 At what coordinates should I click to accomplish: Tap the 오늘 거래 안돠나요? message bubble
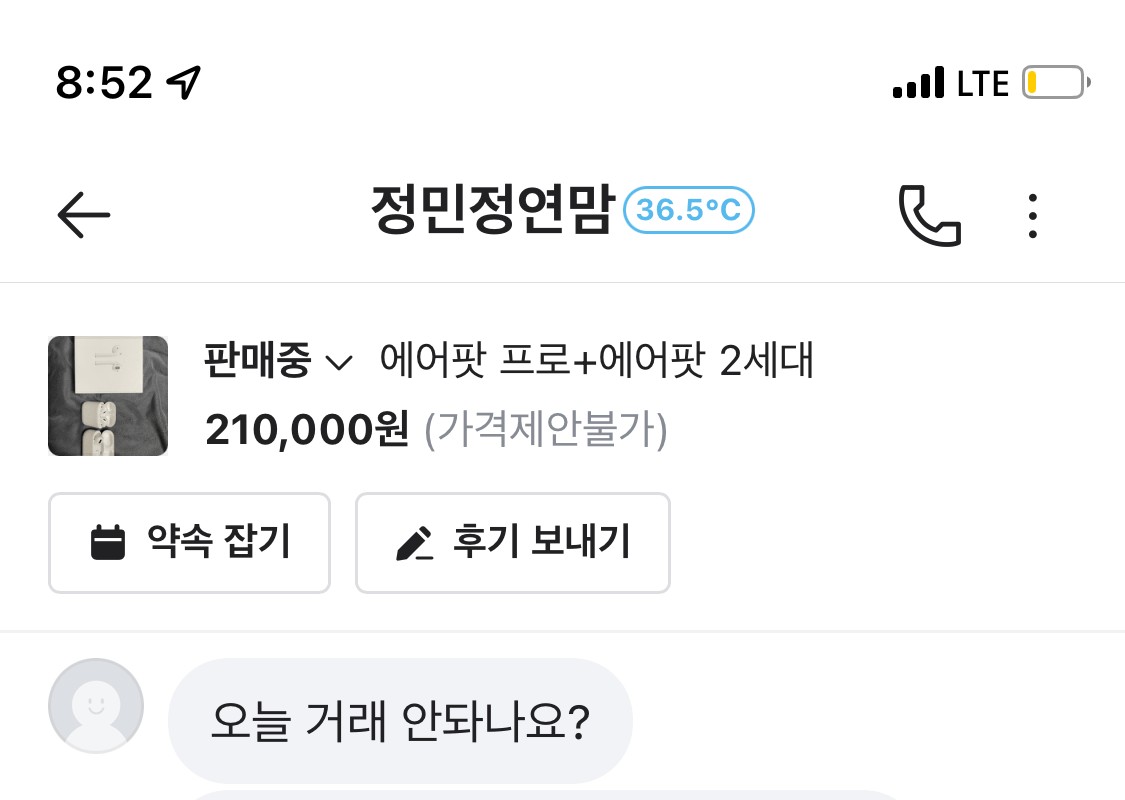point(400,720)
